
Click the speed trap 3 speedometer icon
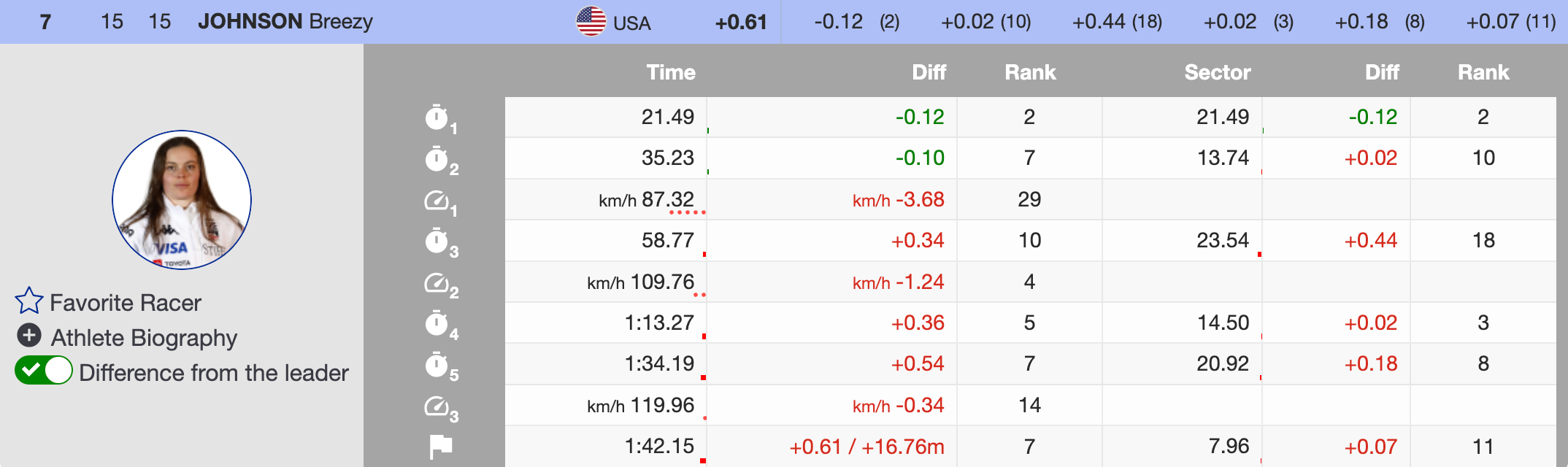(x=437, y=406)
